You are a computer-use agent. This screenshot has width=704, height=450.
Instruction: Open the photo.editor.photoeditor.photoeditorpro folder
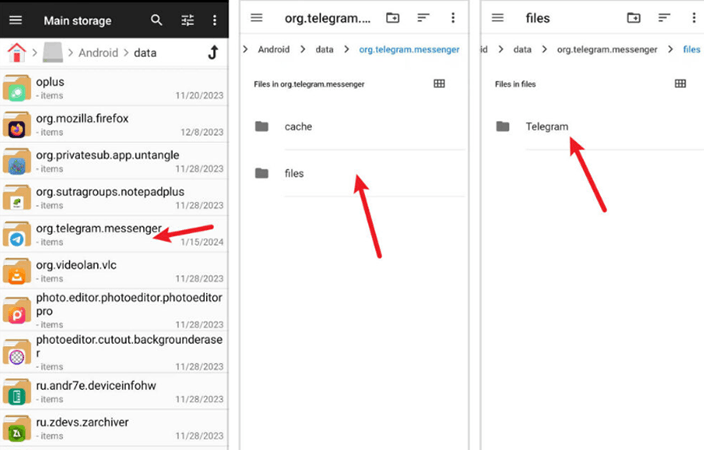pos(114,310)
